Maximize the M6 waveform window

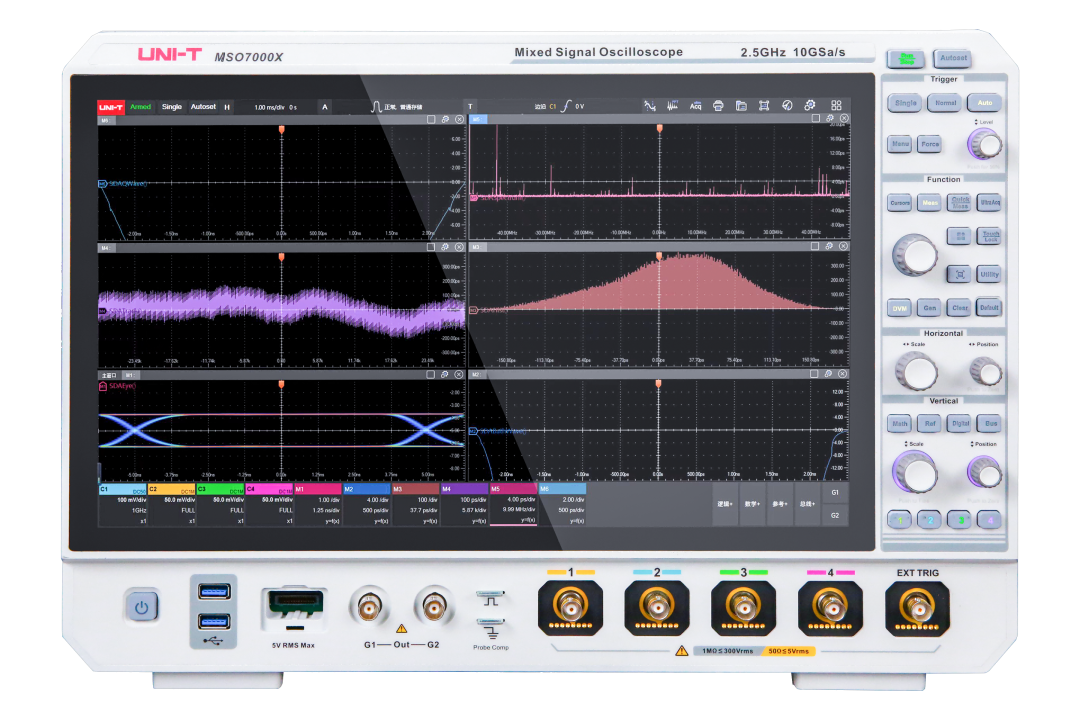[431, 119]
